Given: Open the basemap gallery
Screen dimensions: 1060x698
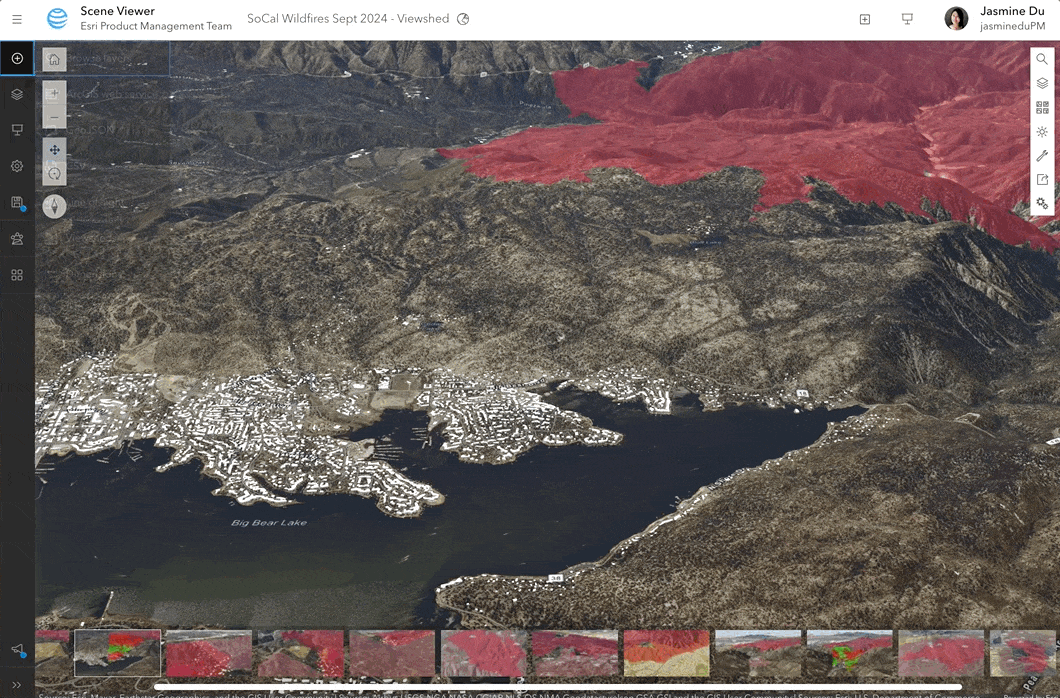Looking at the screenshot, I should coord(1042,107).
